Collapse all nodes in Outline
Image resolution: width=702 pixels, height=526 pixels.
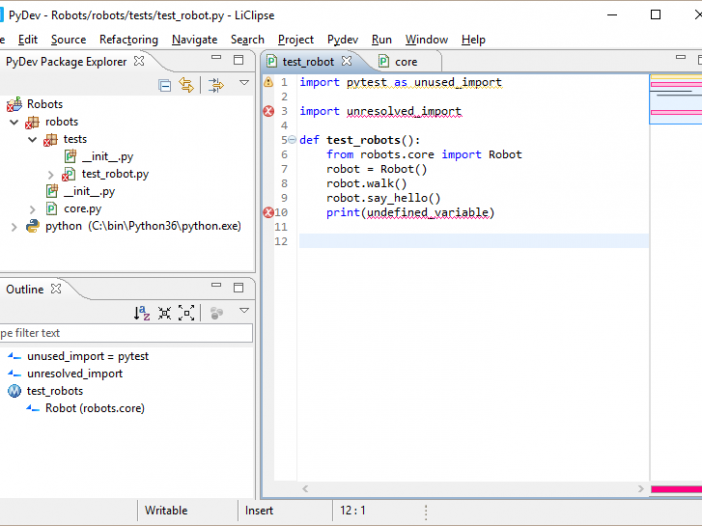coord(164,313)
